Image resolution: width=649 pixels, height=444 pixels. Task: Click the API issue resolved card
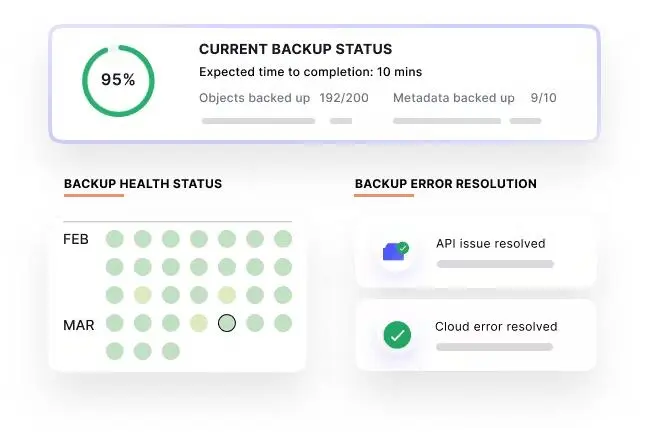[x=476, y=252]
